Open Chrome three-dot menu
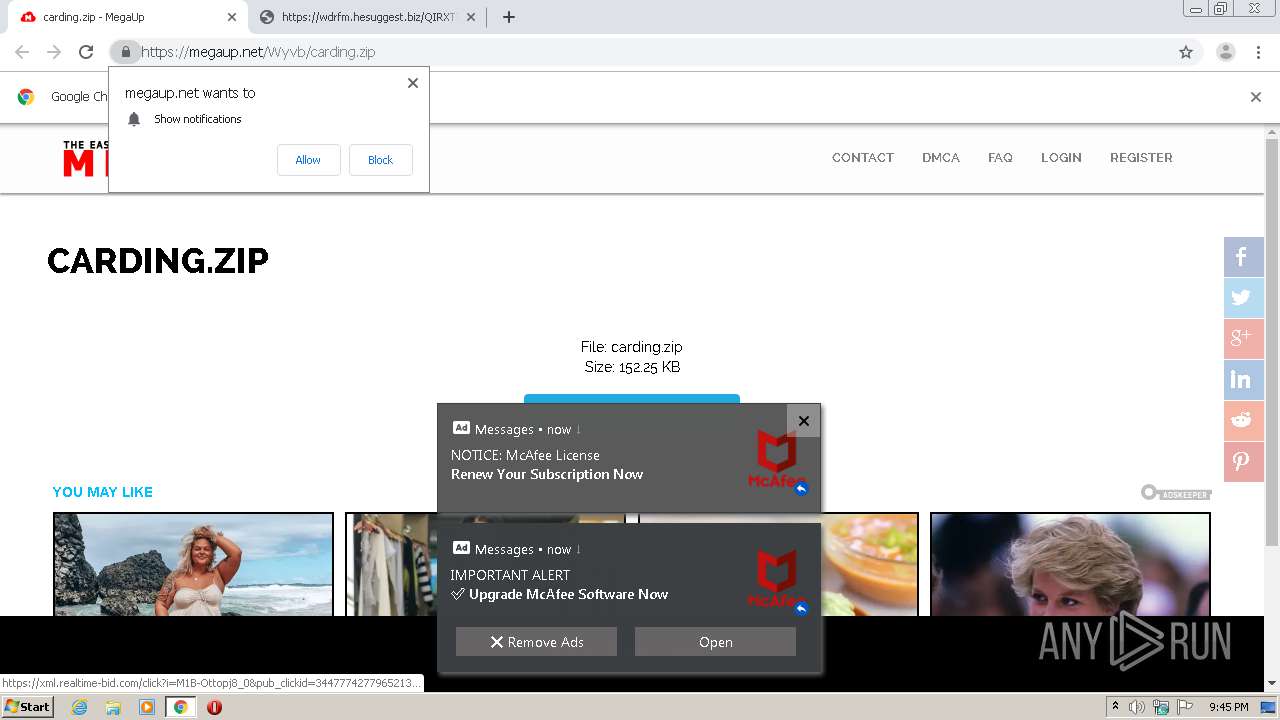The image size is (1280, 720). coord(1258,52)
